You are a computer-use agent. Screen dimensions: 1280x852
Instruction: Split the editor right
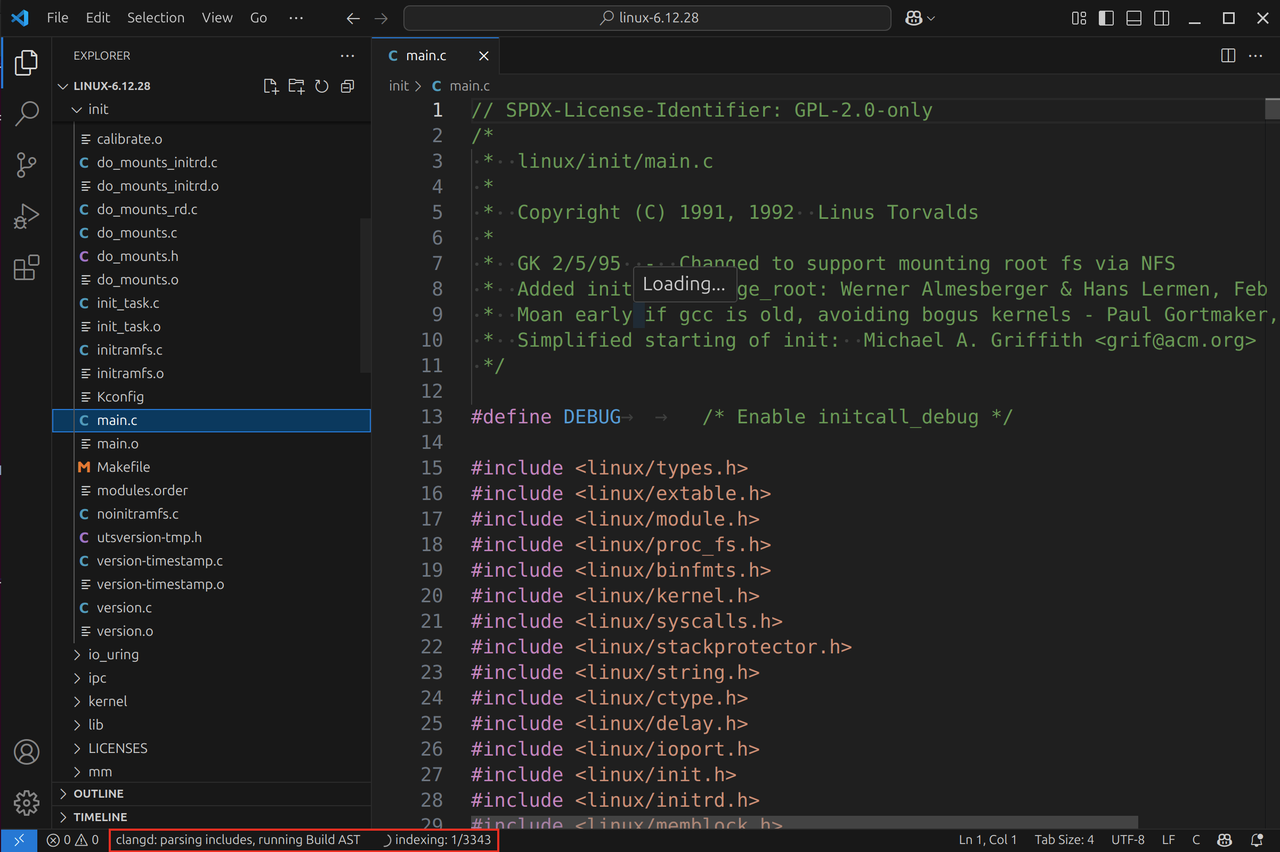coord(1228,56)
